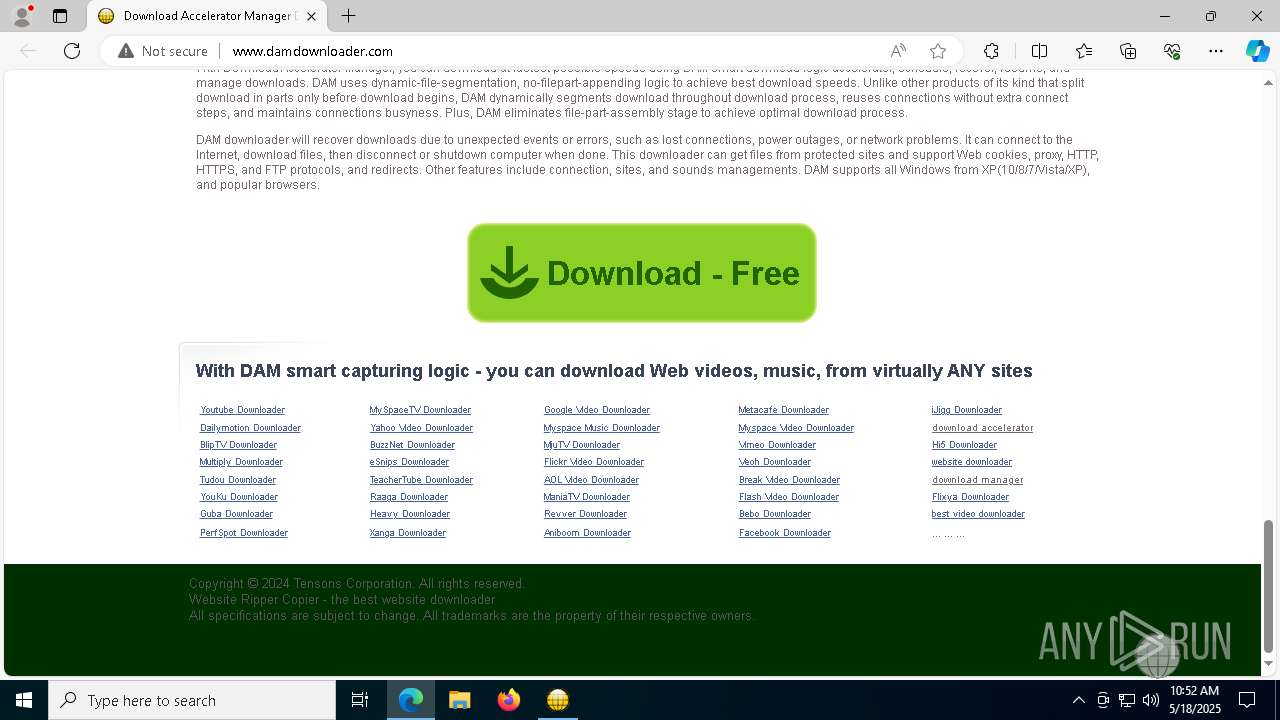This screenshot has height=720, width=1280.
Task: Open the AOL Video Downloader link
Action: (x=591, y=480)
